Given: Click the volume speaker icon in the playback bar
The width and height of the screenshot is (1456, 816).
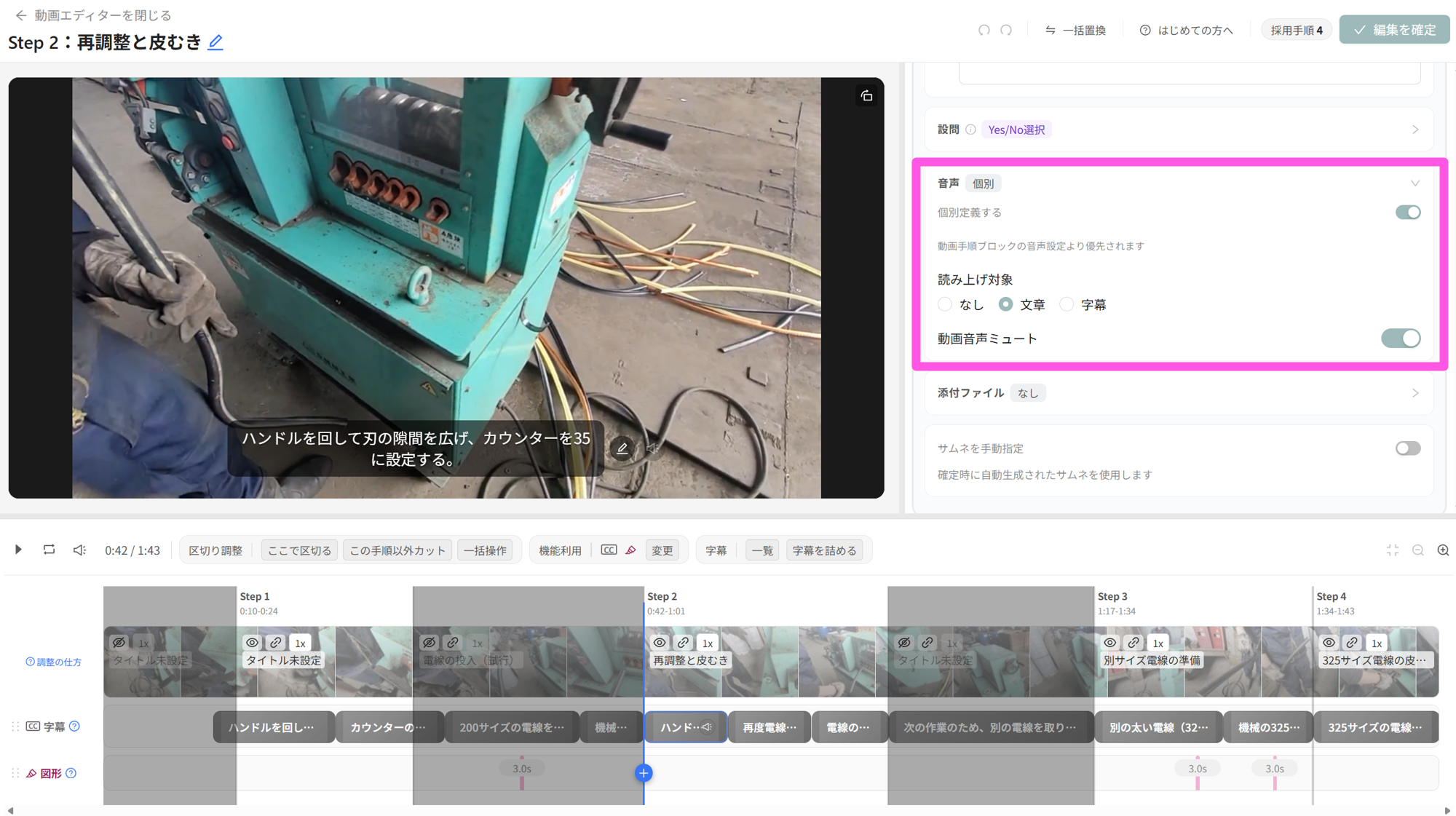Looking at the screenshot, I should 79,550.
